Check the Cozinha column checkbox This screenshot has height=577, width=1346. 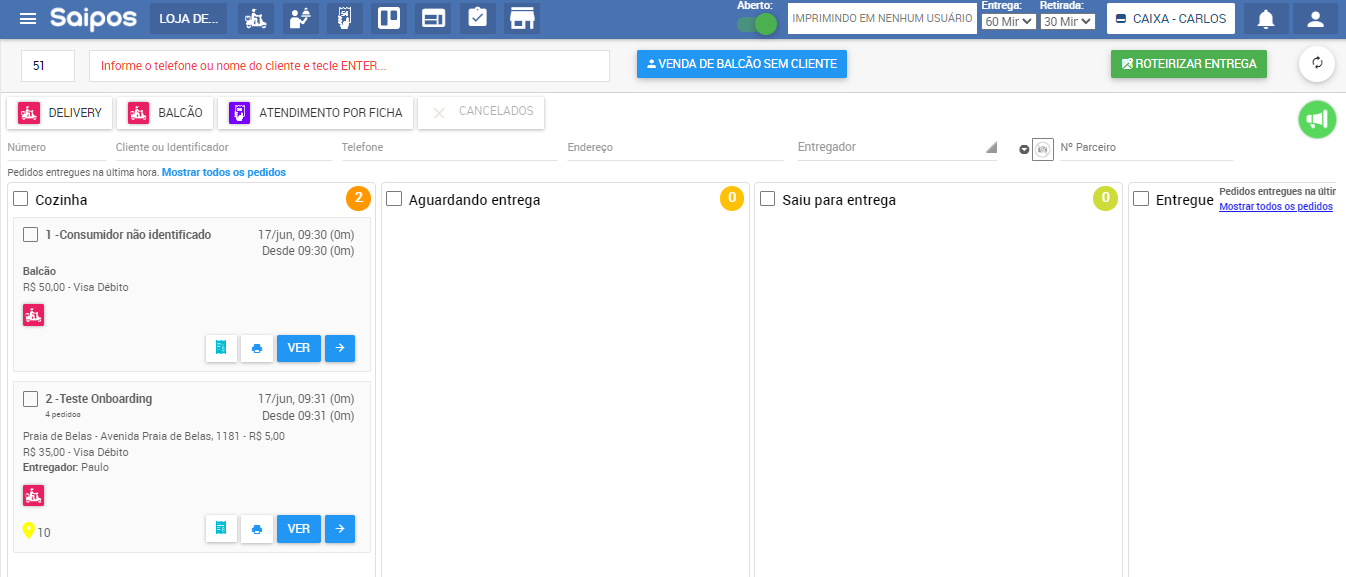(21, 199)
